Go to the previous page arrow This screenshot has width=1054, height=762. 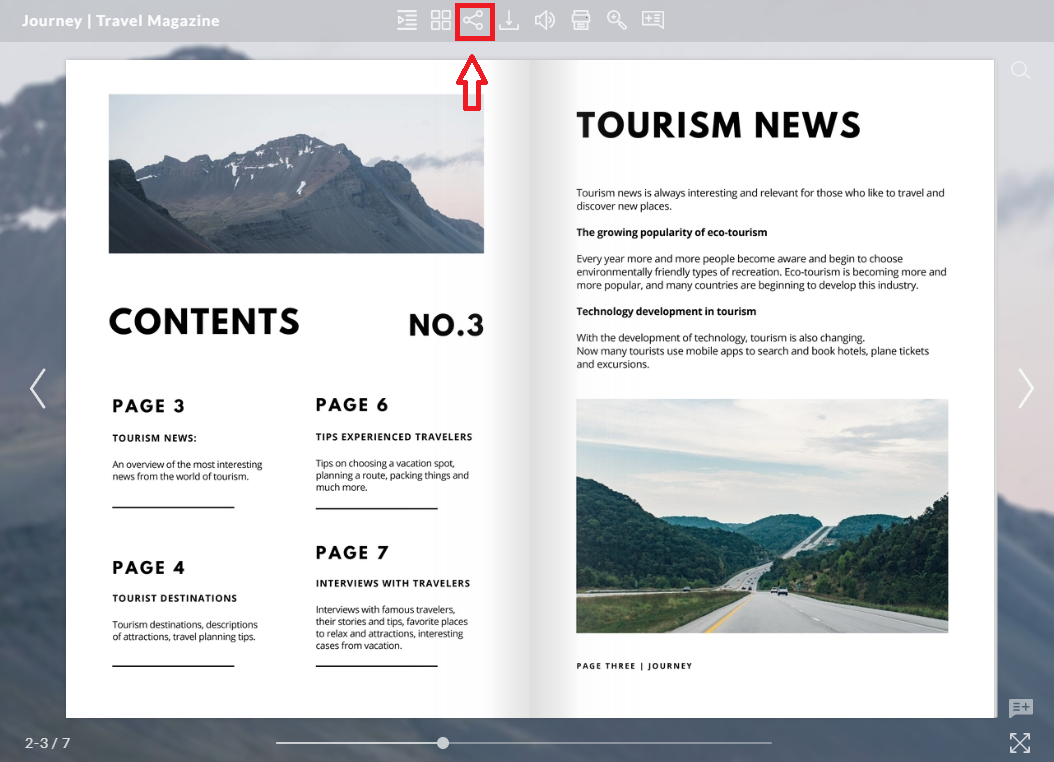click(x=38, y=388)
